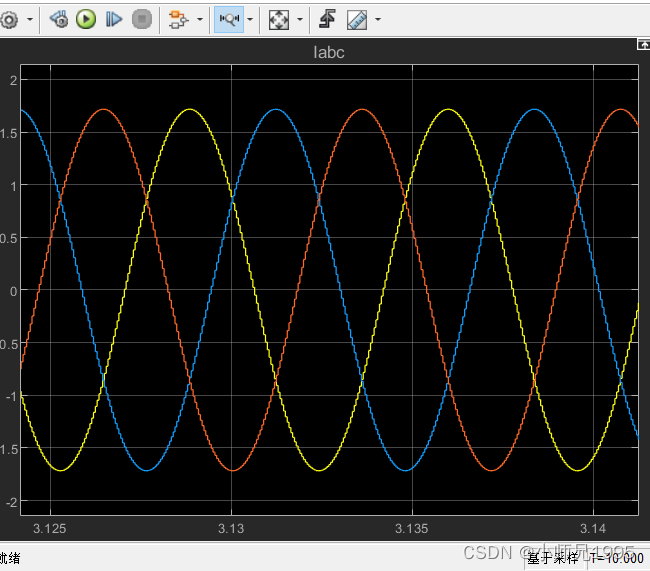Open the cursor measurements ruler tool
The width and height of the screenshot is (650, 571).
[x=357, y=19]
